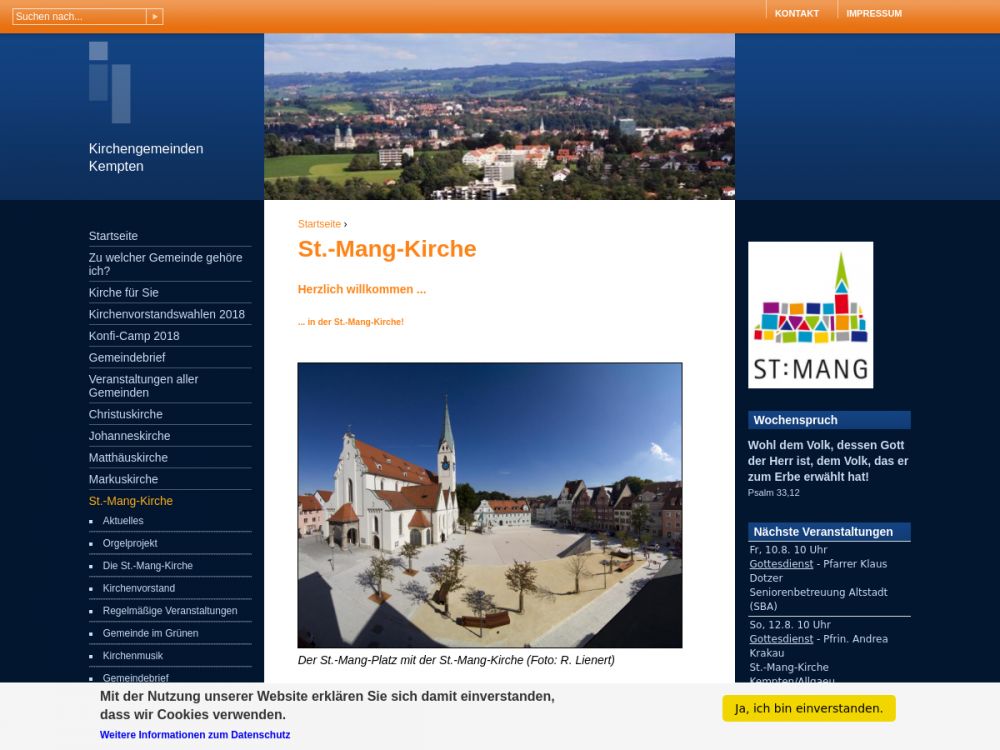Click the search submit arrow button
1000x750 pixels.
pyautogui.click(x=154, y=17)
